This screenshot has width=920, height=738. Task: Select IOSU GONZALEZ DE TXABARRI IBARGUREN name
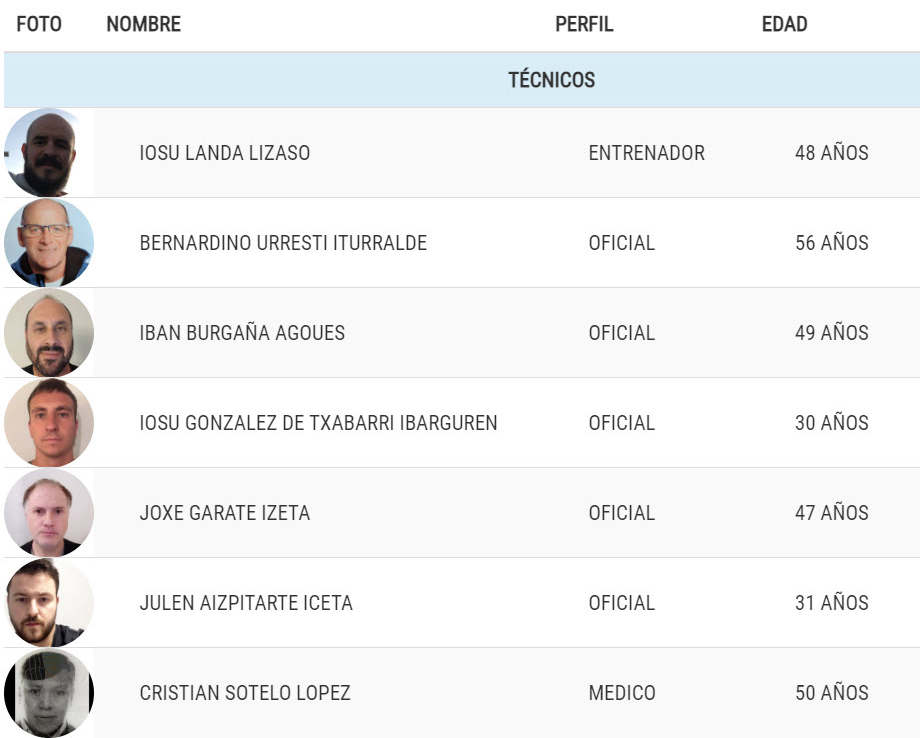coord(319,422)
